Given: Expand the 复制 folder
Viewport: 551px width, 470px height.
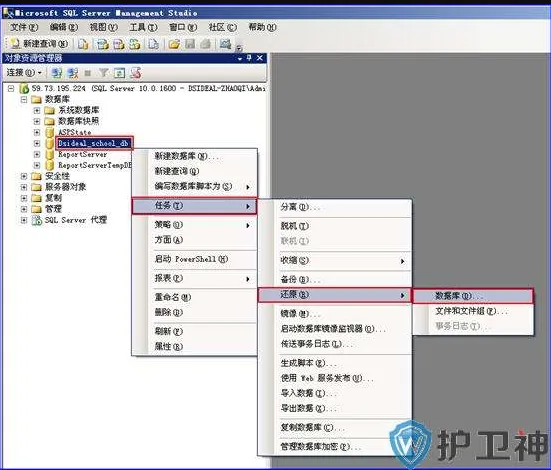Looking at the screenshot, I should pos(24,198).
